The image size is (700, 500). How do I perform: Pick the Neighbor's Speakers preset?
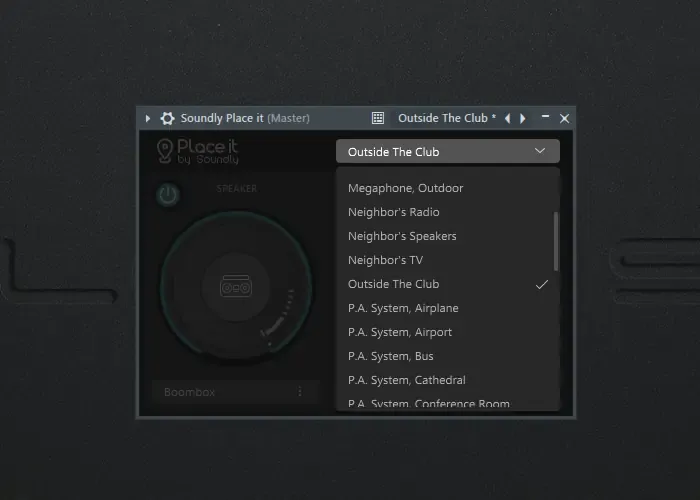(x=448, y=236)
